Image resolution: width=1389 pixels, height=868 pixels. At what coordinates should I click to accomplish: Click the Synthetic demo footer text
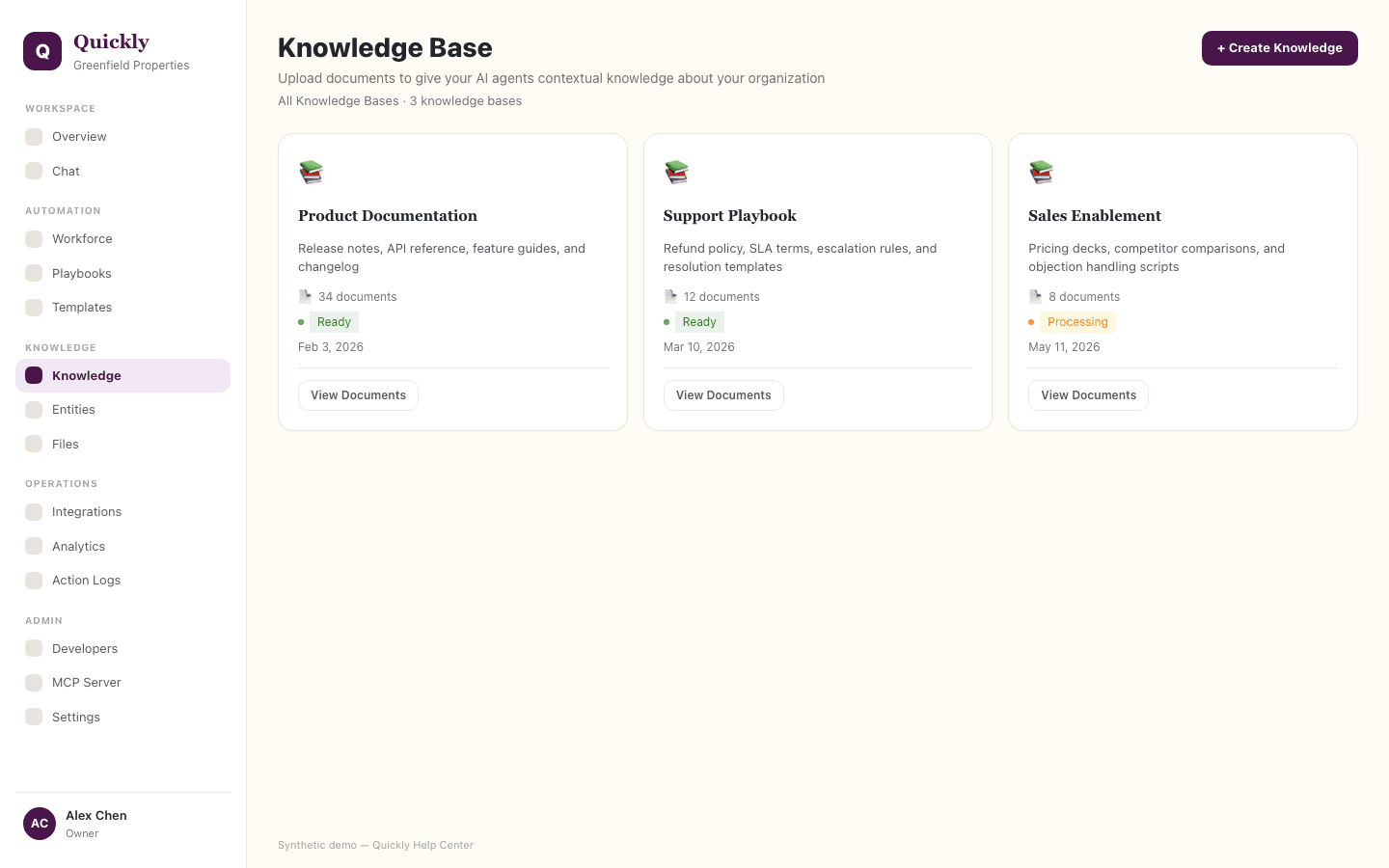click(x=375, y=845)
